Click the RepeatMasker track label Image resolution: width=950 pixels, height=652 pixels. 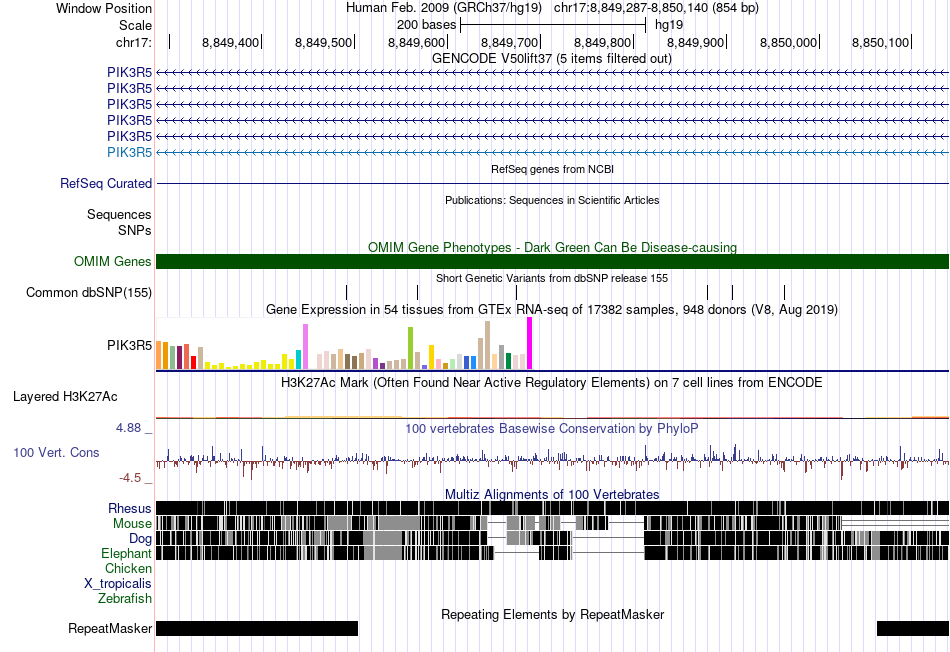pos(110,628)
